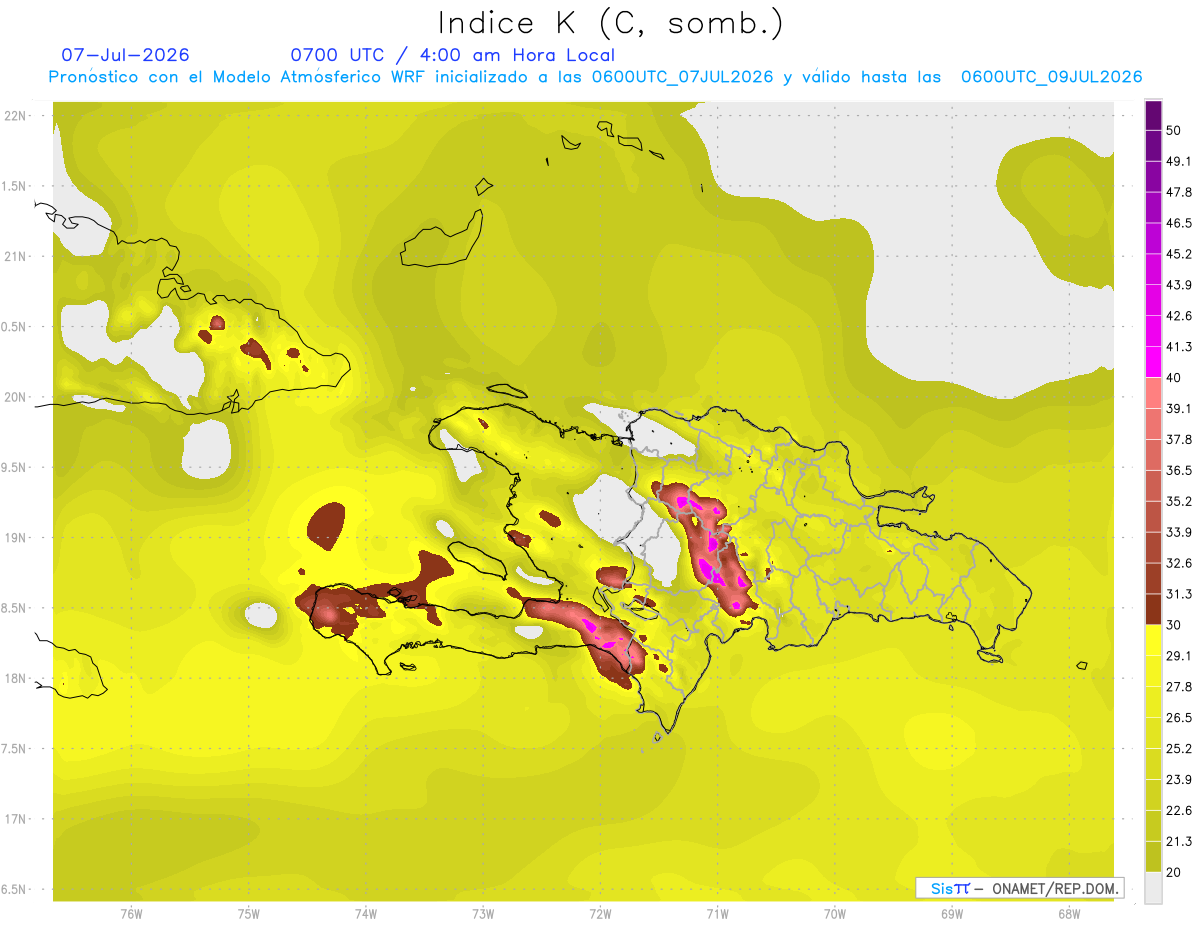Pick the colorbar value "30"
1200x927 pixels.
pyautogui.click(x=1174, y=625)
